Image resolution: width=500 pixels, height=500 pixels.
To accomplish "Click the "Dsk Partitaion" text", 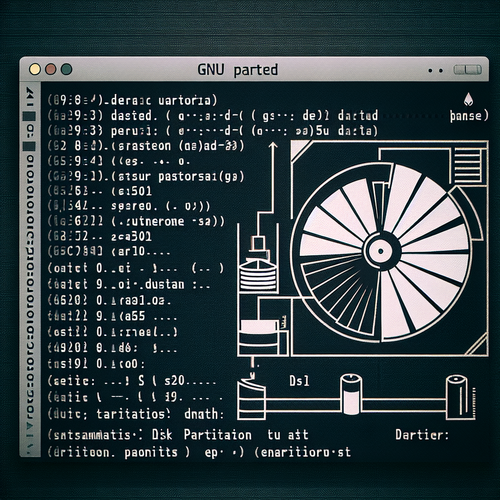I will [202, 435].
